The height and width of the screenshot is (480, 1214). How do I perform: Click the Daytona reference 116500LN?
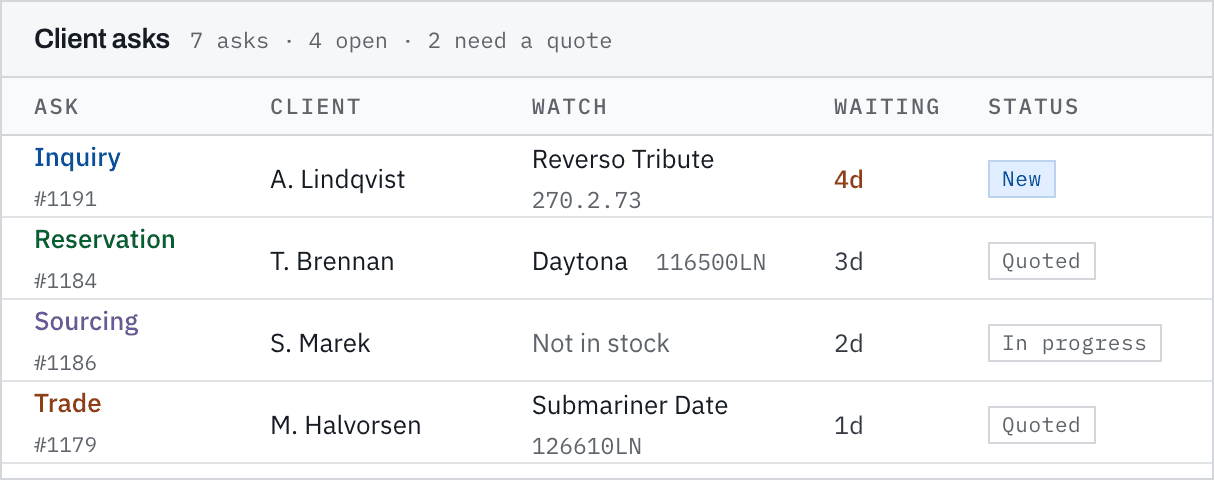tap(711, 262)
